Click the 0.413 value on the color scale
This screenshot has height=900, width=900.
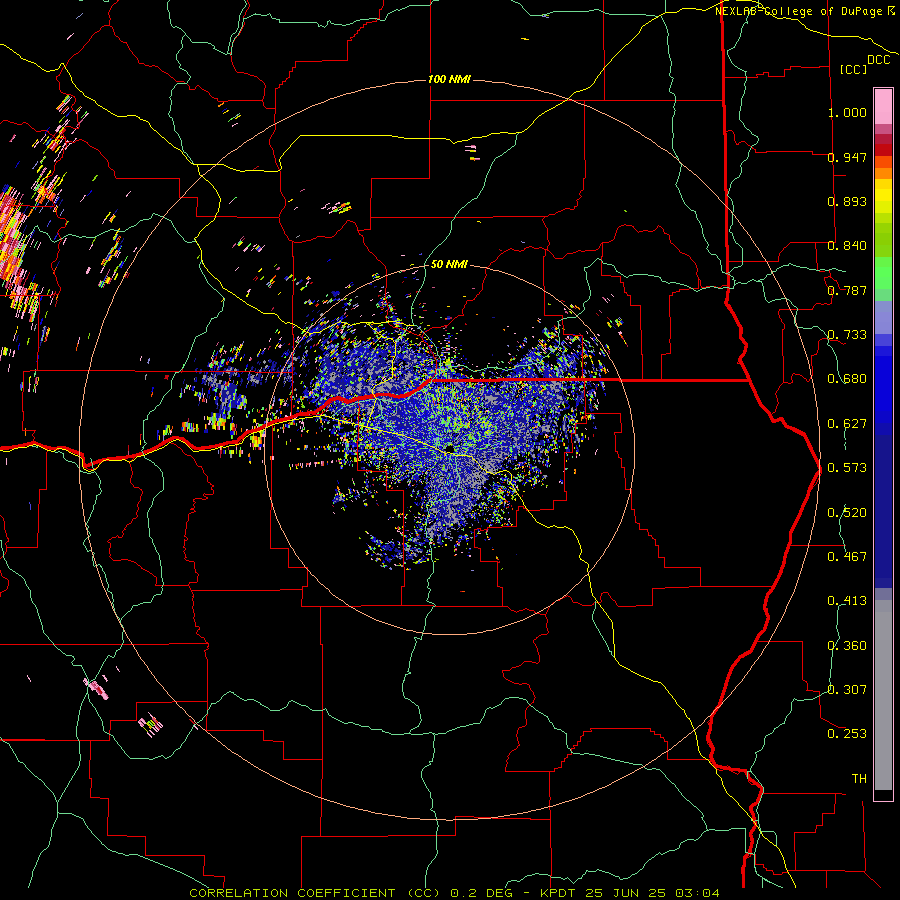[847, 601]
